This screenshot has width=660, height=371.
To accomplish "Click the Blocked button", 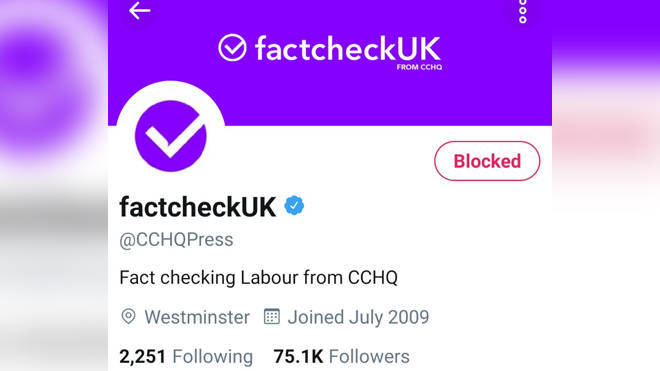I will tap(487, 161).
